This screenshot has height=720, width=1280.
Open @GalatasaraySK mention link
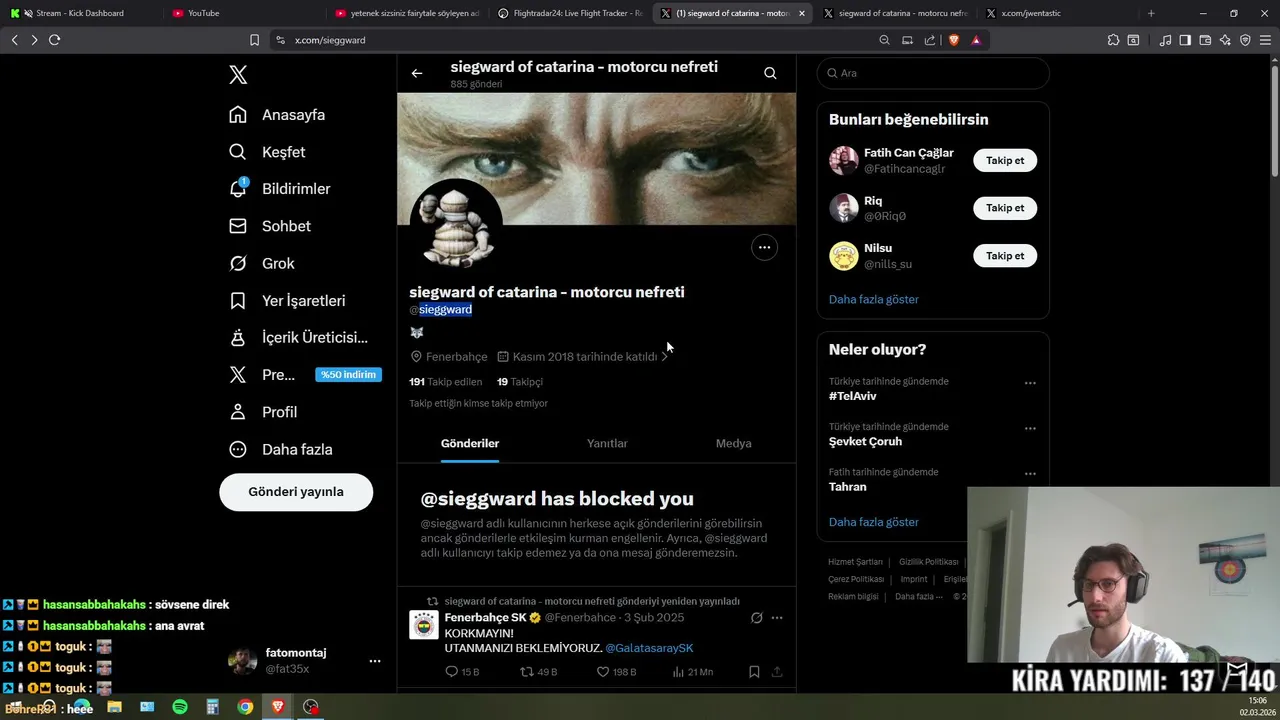click(x=649, y=648)
